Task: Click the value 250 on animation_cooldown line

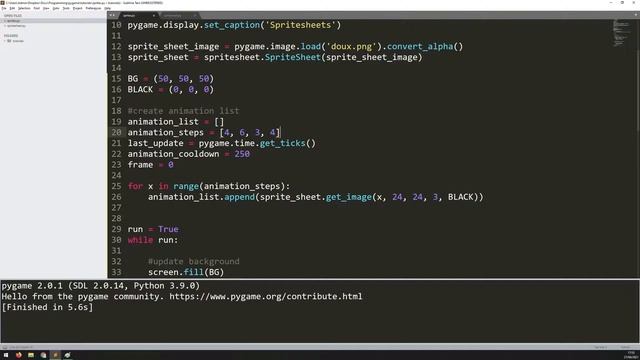Action: pos(242,154)
